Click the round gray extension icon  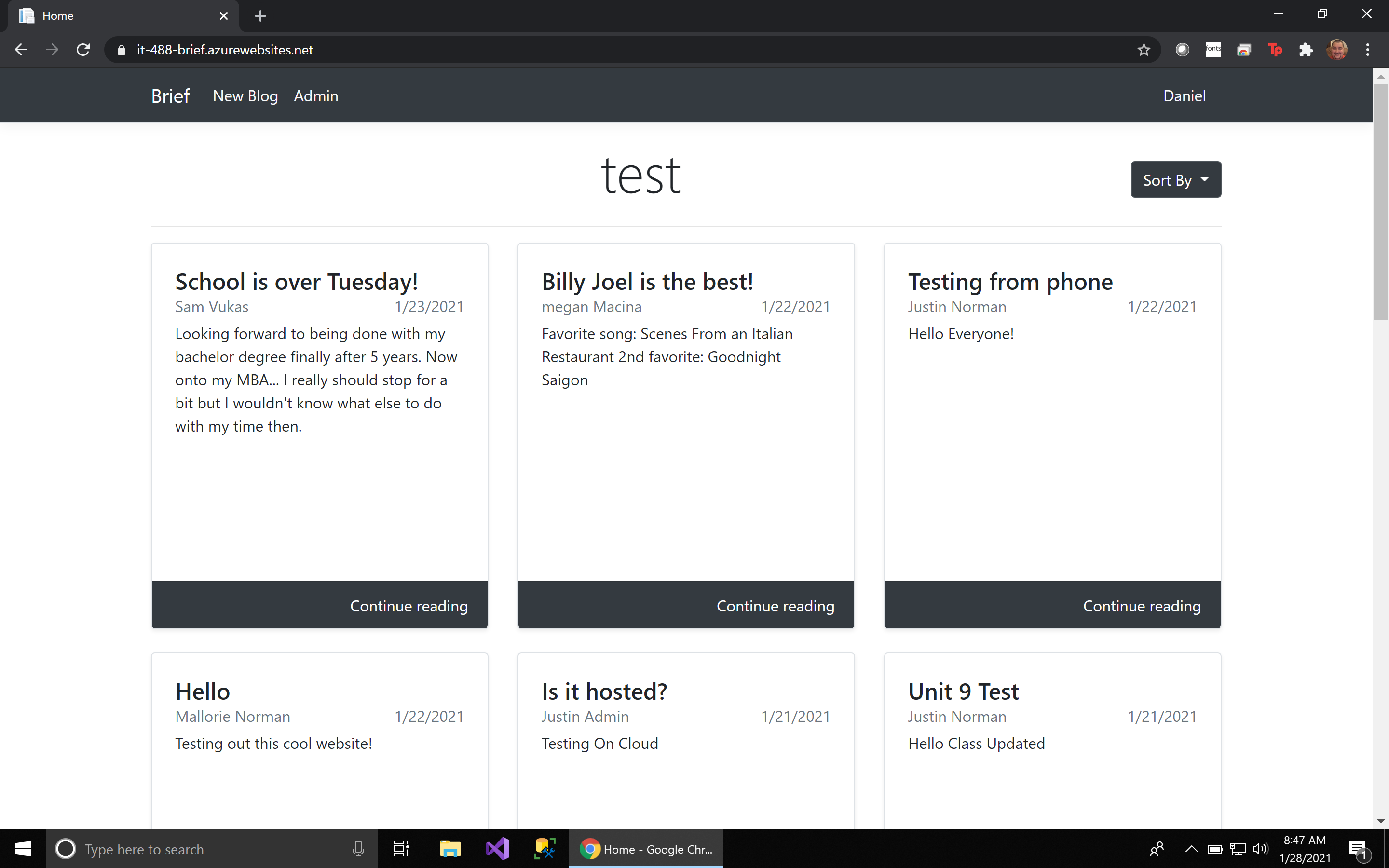click(1183, 50)
